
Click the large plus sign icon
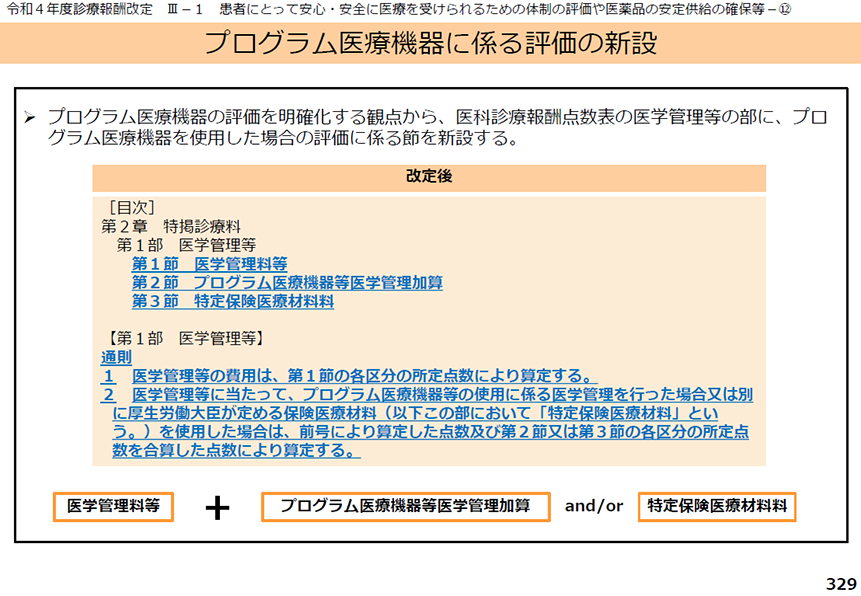[217, 508]
